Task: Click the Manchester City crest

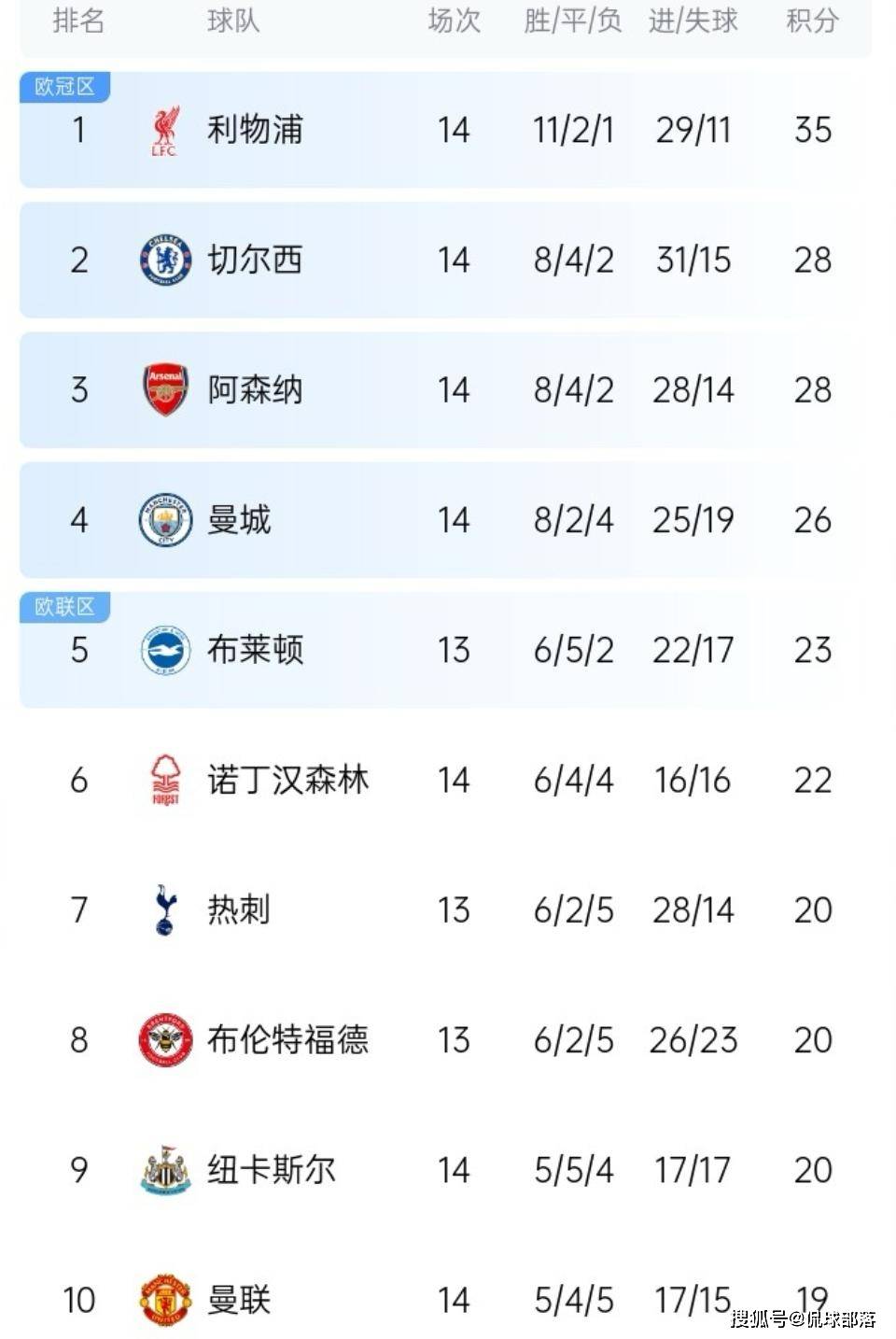Action: click(165, 520)
